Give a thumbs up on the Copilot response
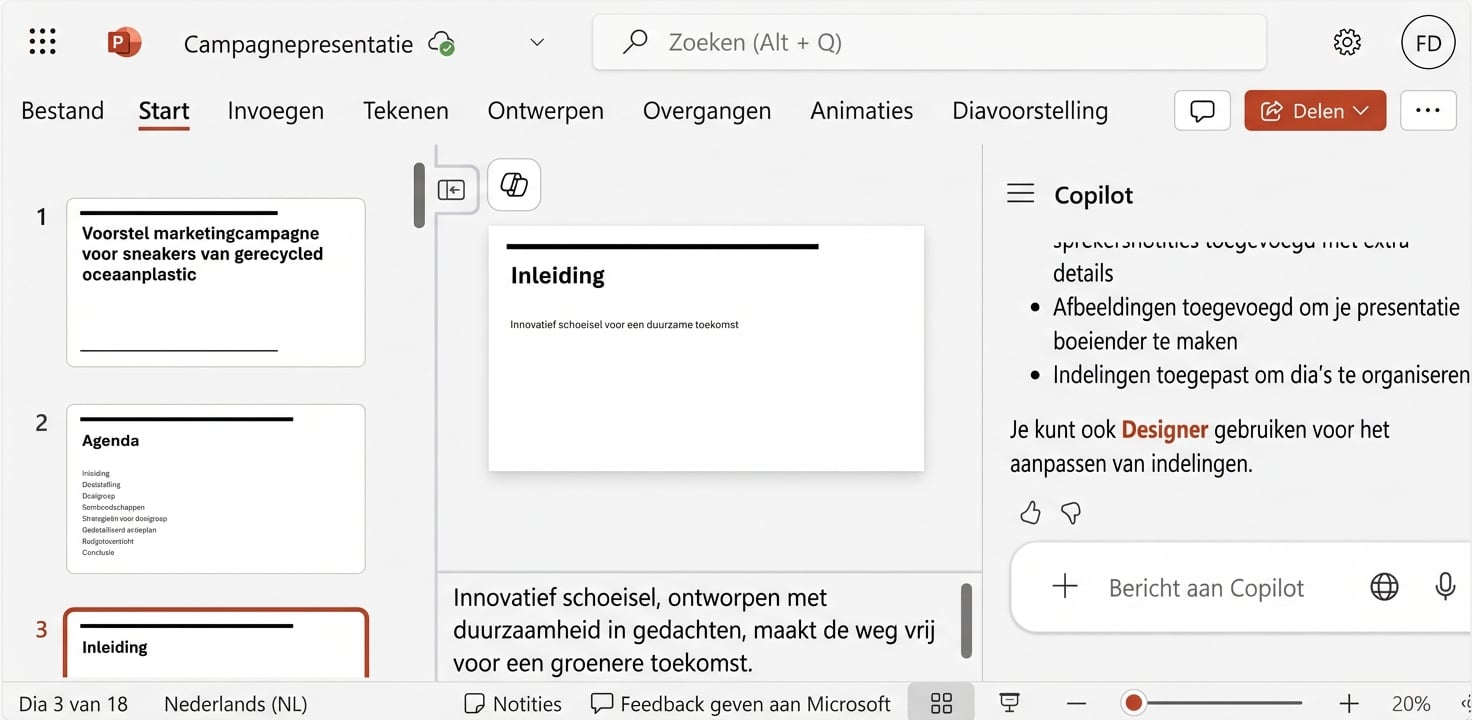The height and width of the screenshot is (720, 1472). coord(1030,512)
